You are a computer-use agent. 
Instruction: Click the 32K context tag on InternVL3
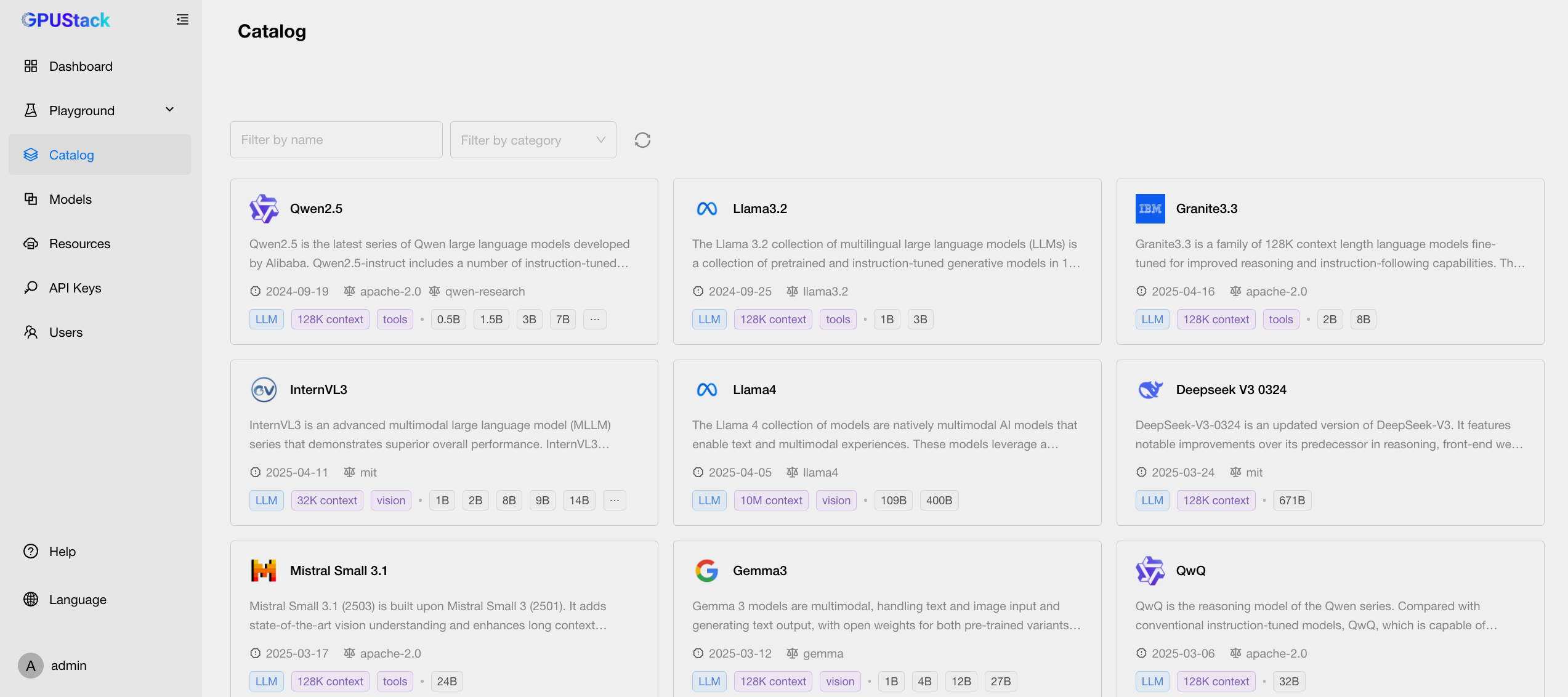[327, 501]
